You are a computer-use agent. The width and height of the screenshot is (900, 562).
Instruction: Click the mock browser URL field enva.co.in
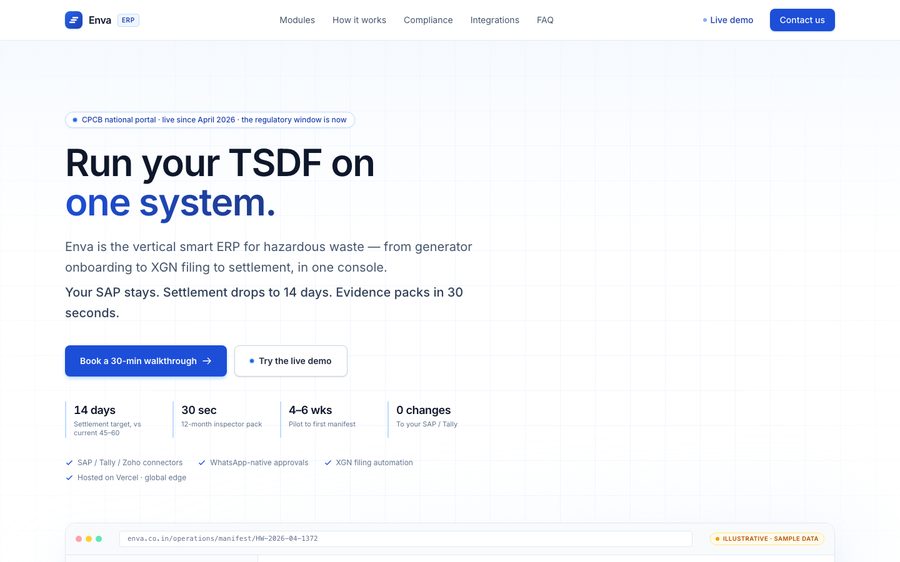point(405,538)
